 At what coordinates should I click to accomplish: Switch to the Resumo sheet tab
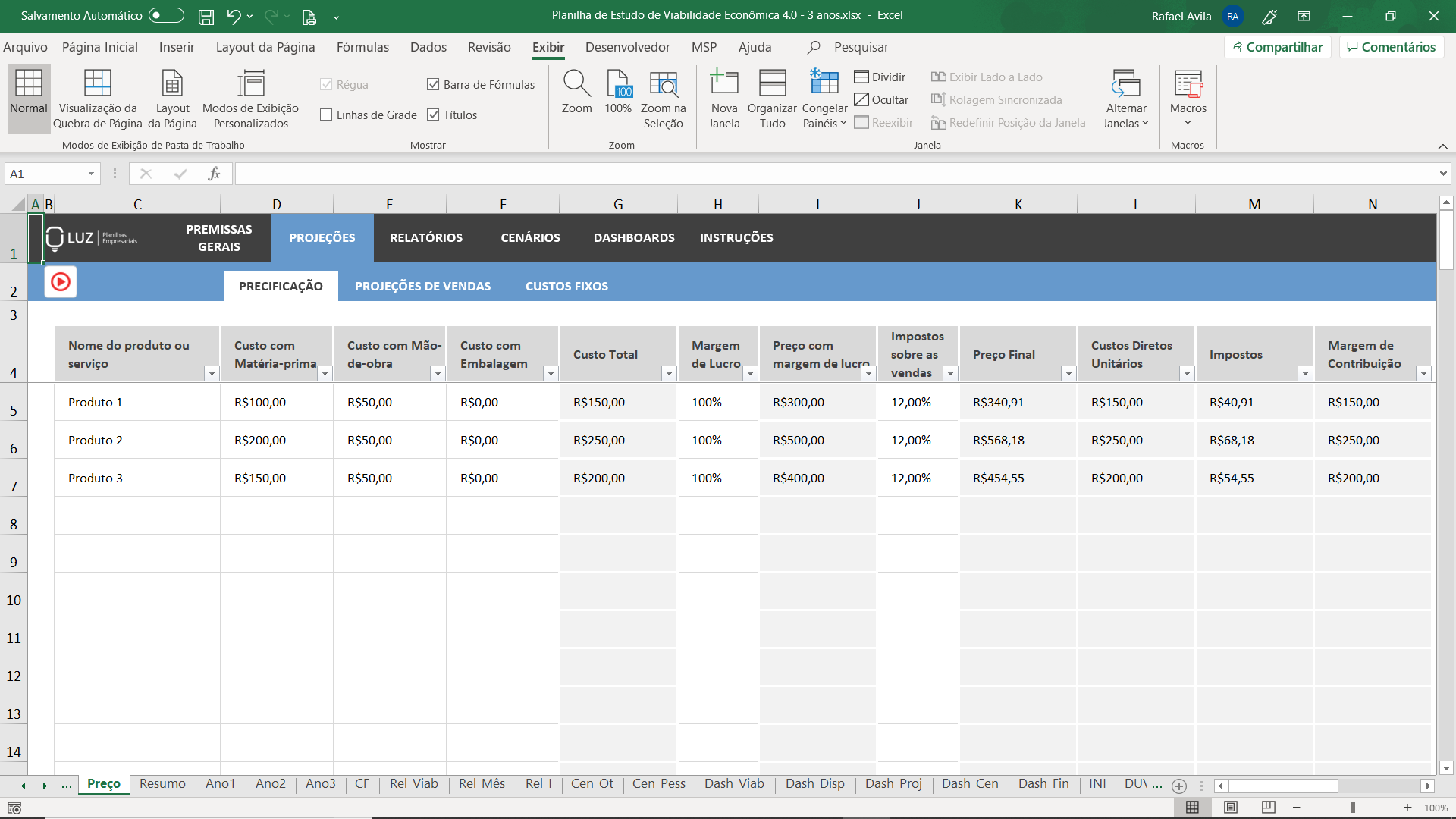click(x=162, y=783)
